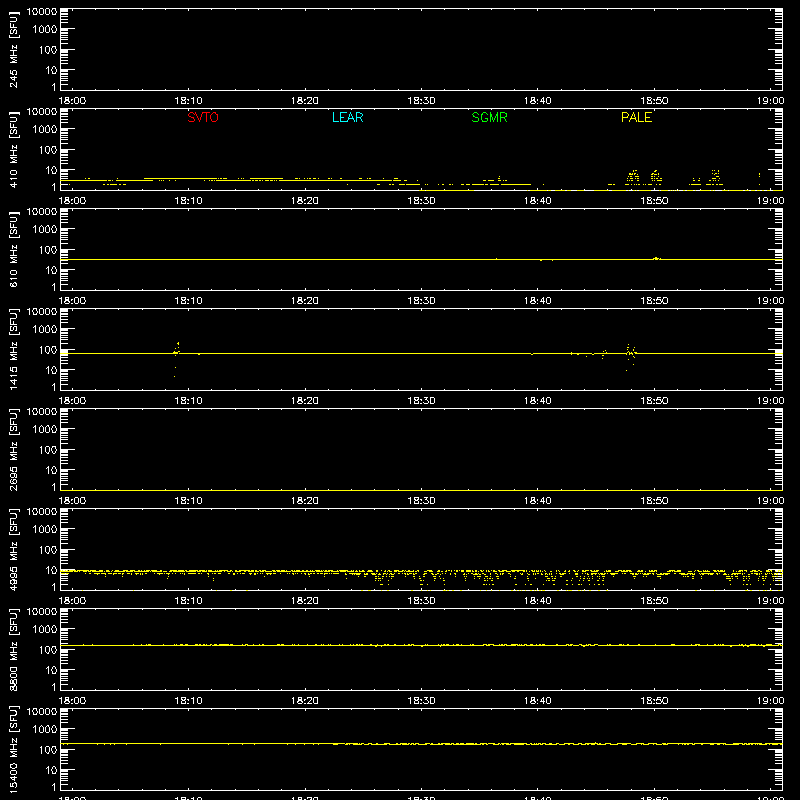Click the 1000 tick of the 2695 MHz panel
800x800 pixels.
[44, 430]
